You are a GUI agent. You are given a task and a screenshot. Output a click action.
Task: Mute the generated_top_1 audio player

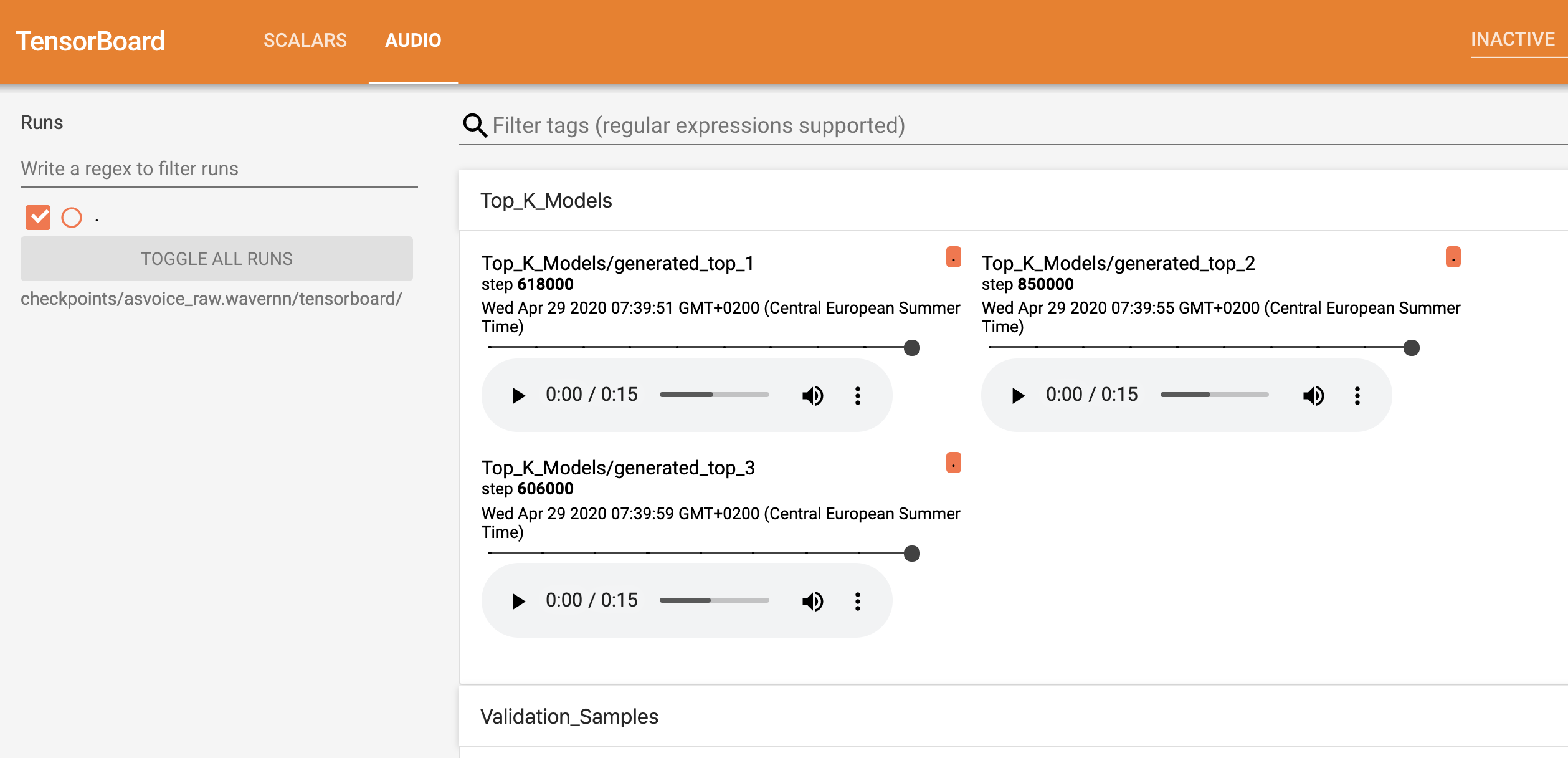click(812, 395)
